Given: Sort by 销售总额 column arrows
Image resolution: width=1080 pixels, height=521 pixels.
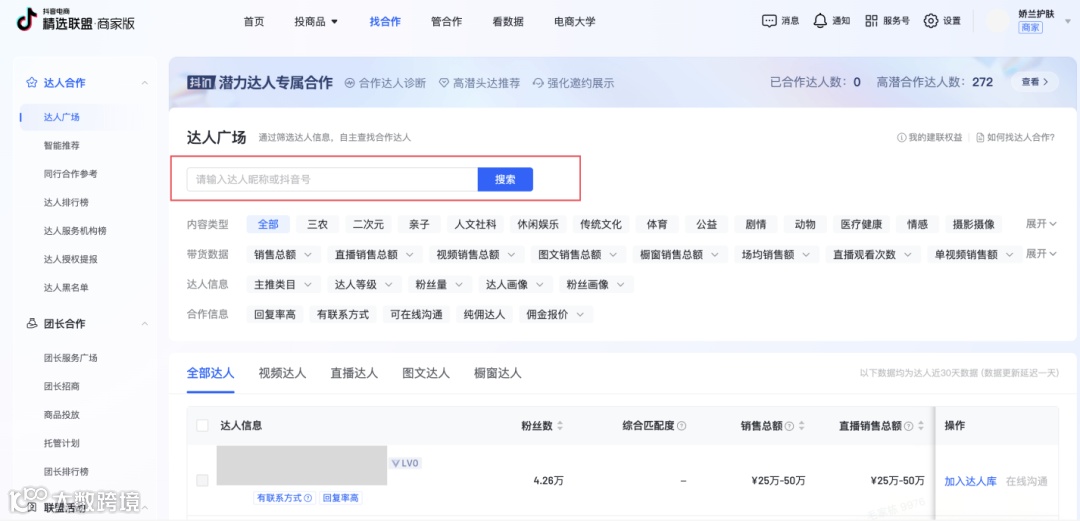Looking at the screenshot, I should pos(801,426).
